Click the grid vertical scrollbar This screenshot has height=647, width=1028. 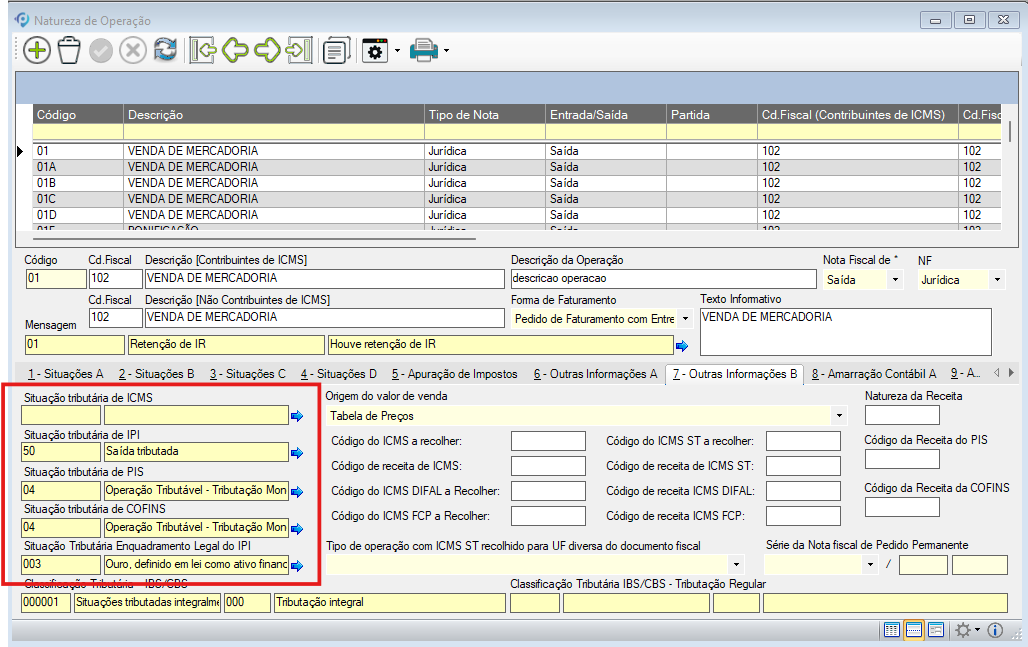(x=1010, y=131)
